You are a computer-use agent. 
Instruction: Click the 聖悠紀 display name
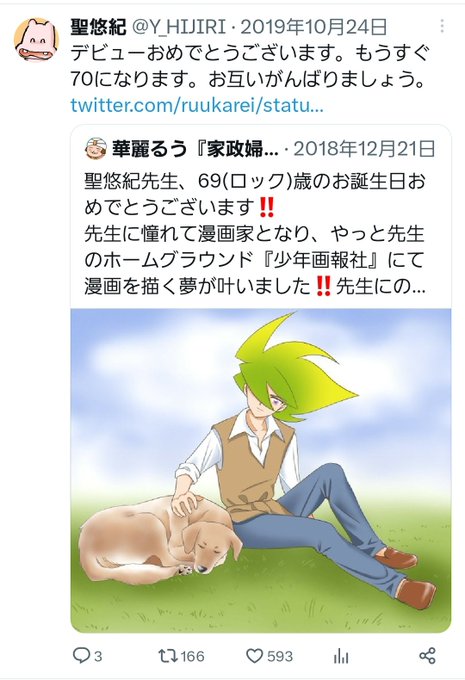pos(98,28)
